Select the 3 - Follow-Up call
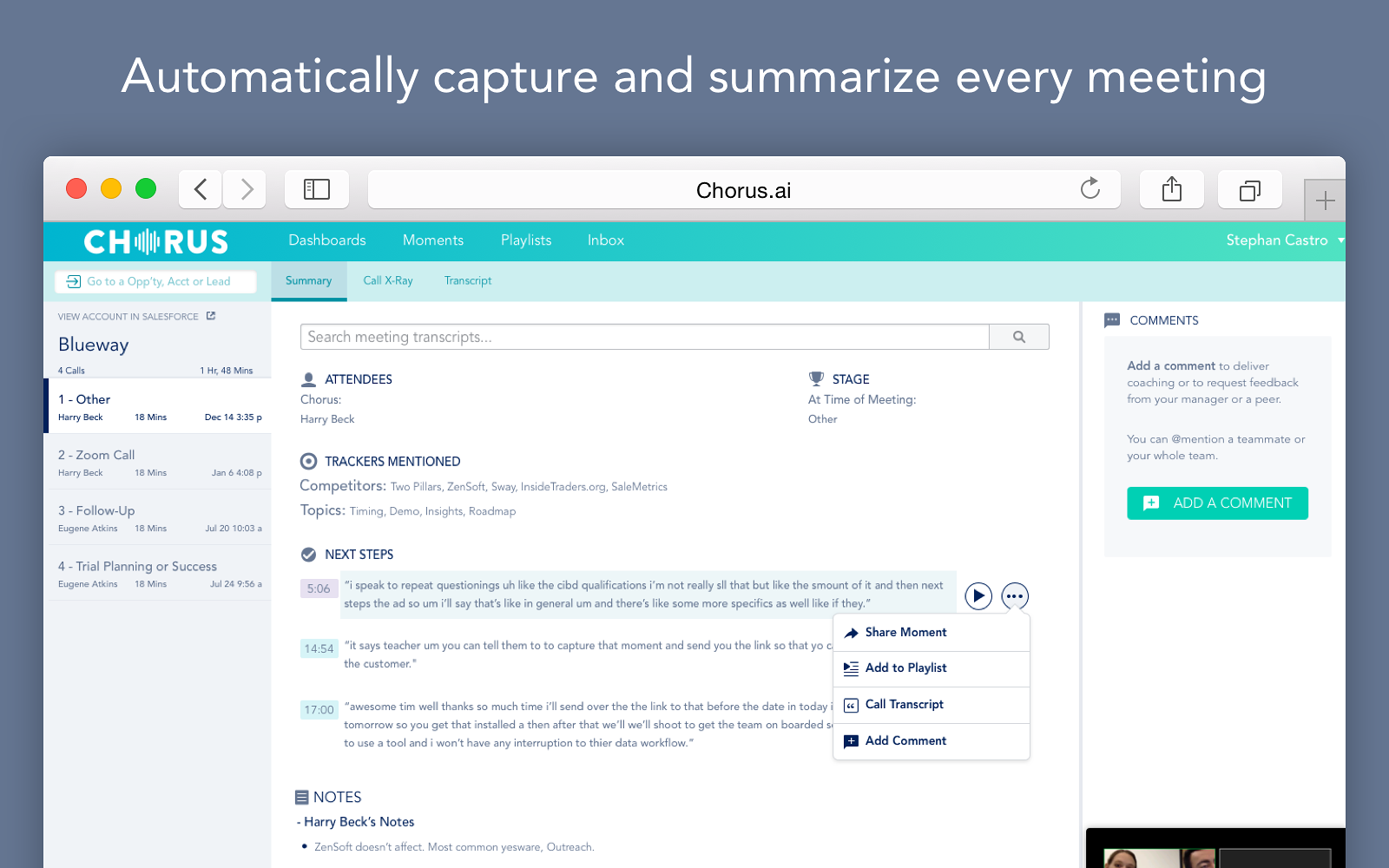The width and height of the screenshot is (1389, 868). (159, 517)
